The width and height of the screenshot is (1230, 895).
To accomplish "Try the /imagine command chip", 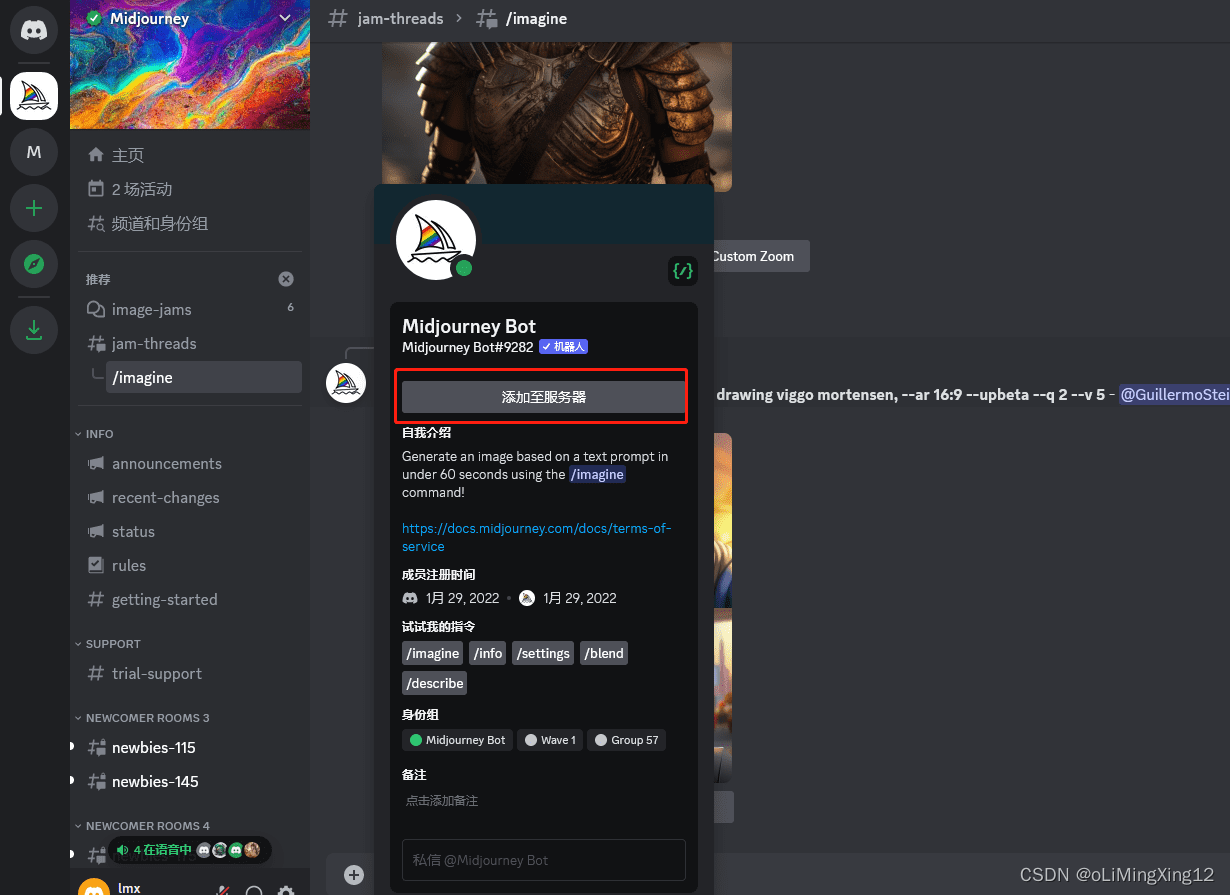I will [x=433, y=653].
